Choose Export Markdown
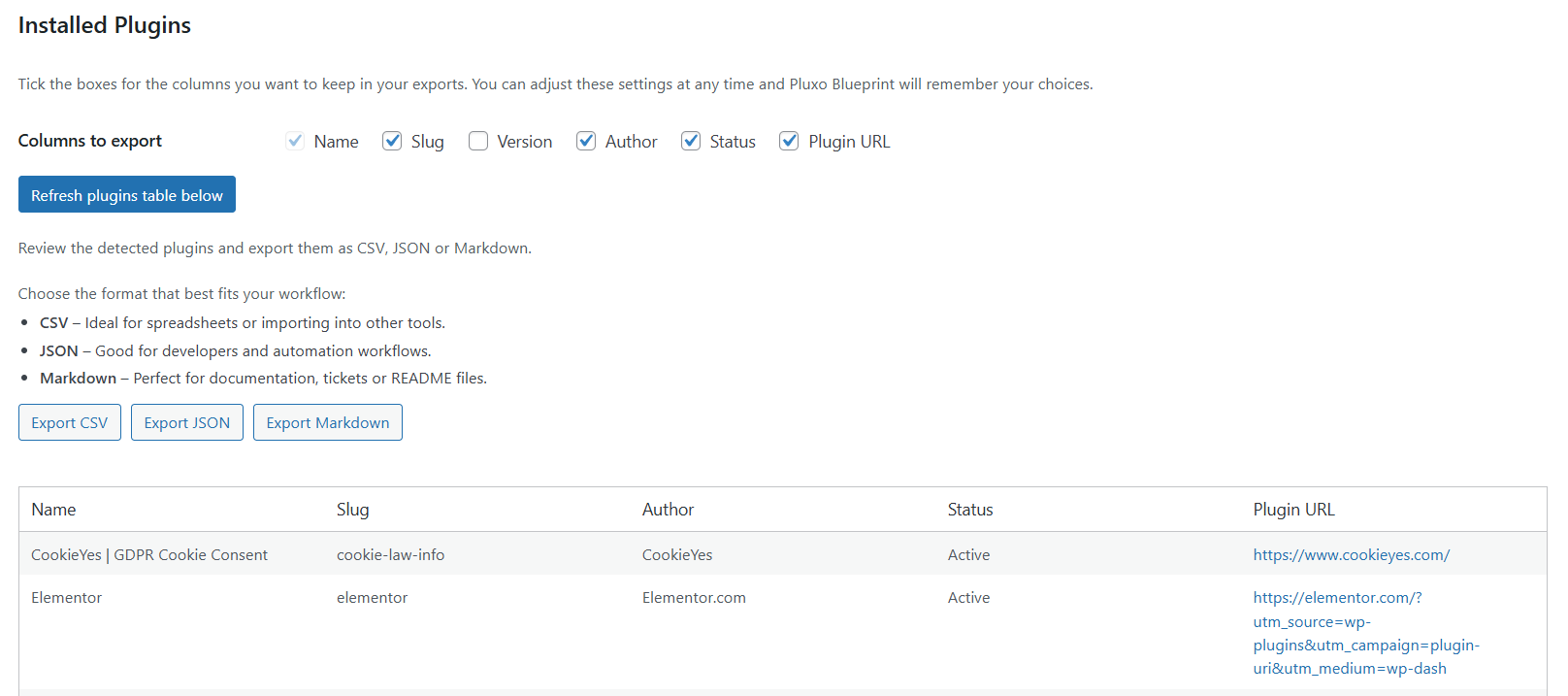The width and height of the screenshot is (1568, 696). (328, 422)
